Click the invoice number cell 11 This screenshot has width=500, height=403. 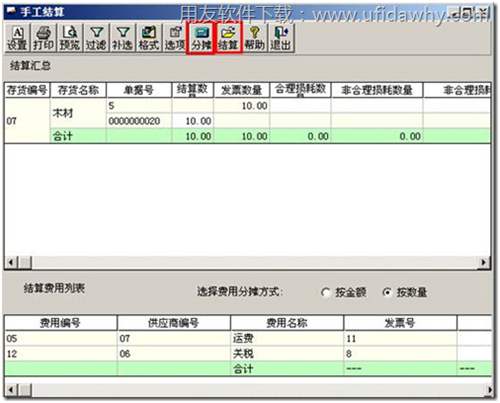pyautogui.click(x=400, y=338)
